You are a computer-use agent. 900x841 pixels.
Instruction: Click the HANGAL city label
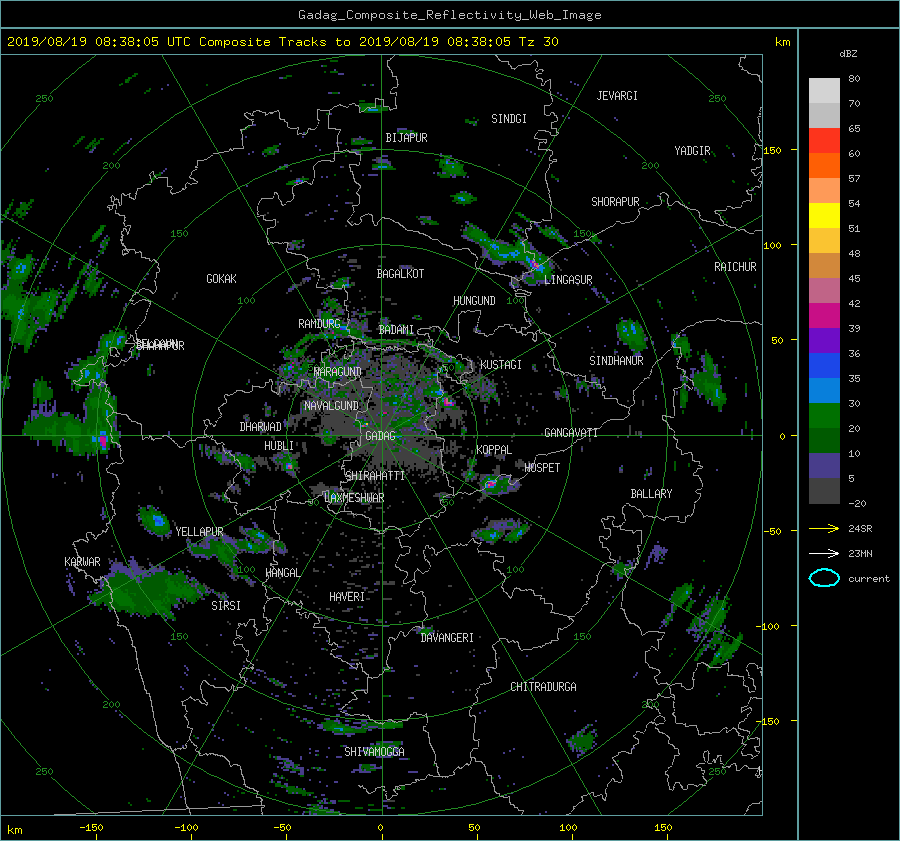(282, 573)
